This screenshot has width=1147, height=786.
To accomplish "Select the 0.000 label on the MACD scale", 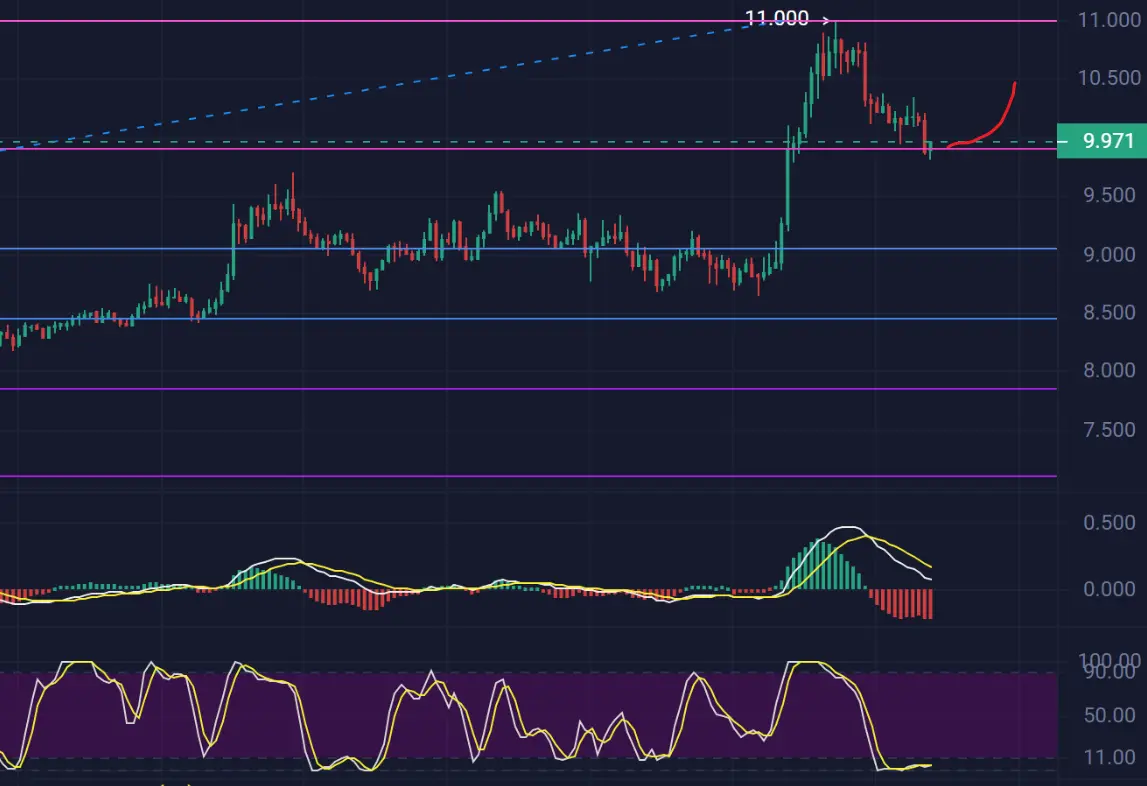I will pyautogui.click(x=1109, y=589).
